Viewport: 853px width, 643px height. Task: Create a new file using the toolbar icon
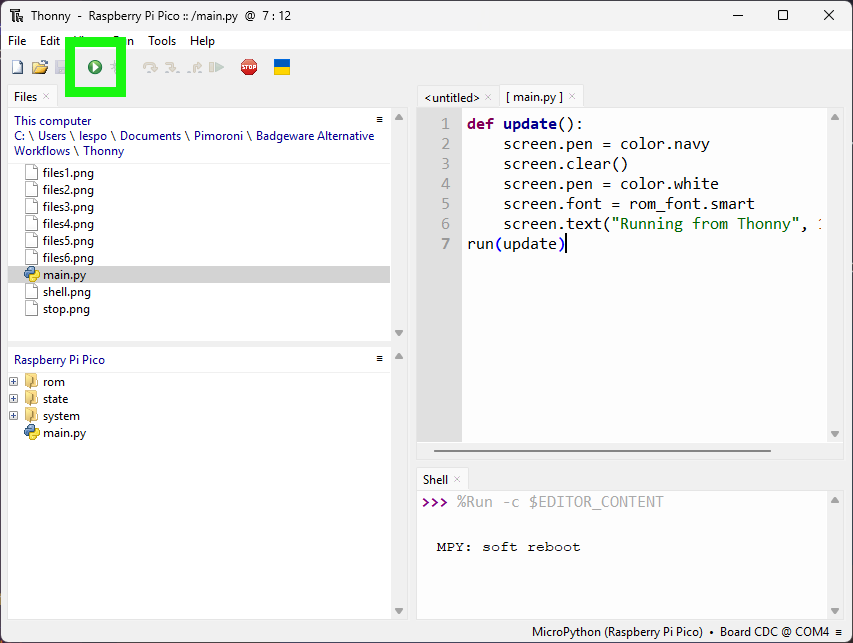tap(17, 67)
